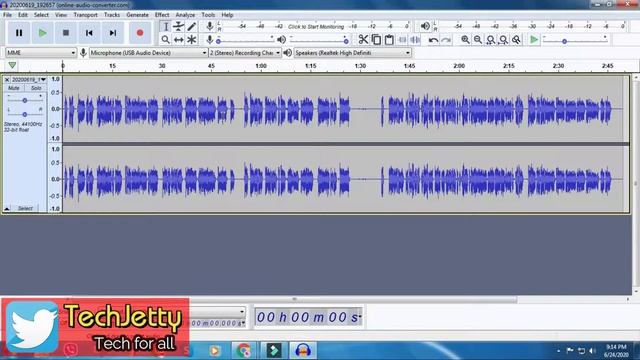The image size is (640, 360).
Task: Adjust the playback volume slider
Action: [319, 40]
